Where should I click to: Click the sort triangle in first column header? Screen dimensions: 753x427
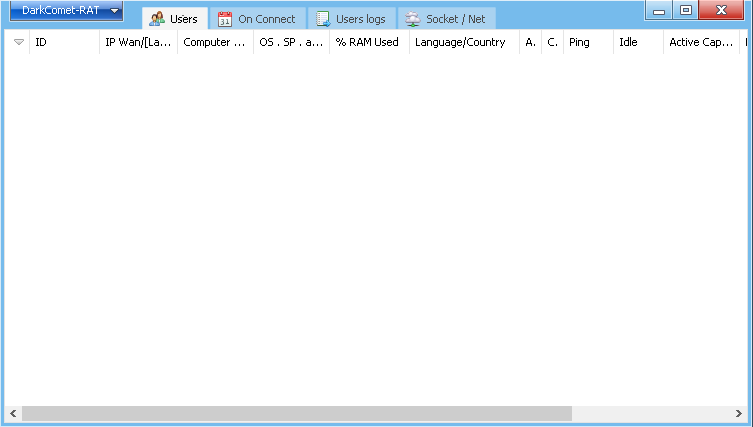pyautogui.click(x=18, y=43)
